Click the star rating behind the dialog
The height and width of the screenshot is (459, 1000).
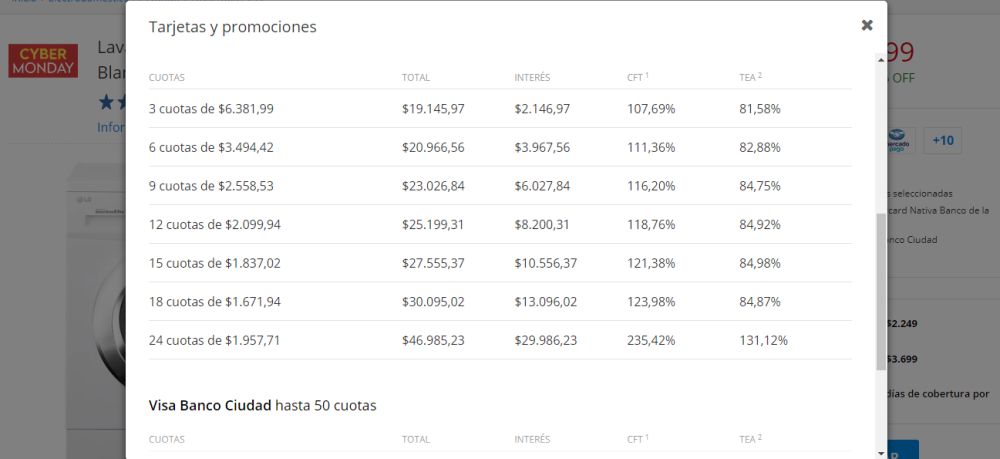(x=112, y=102)
